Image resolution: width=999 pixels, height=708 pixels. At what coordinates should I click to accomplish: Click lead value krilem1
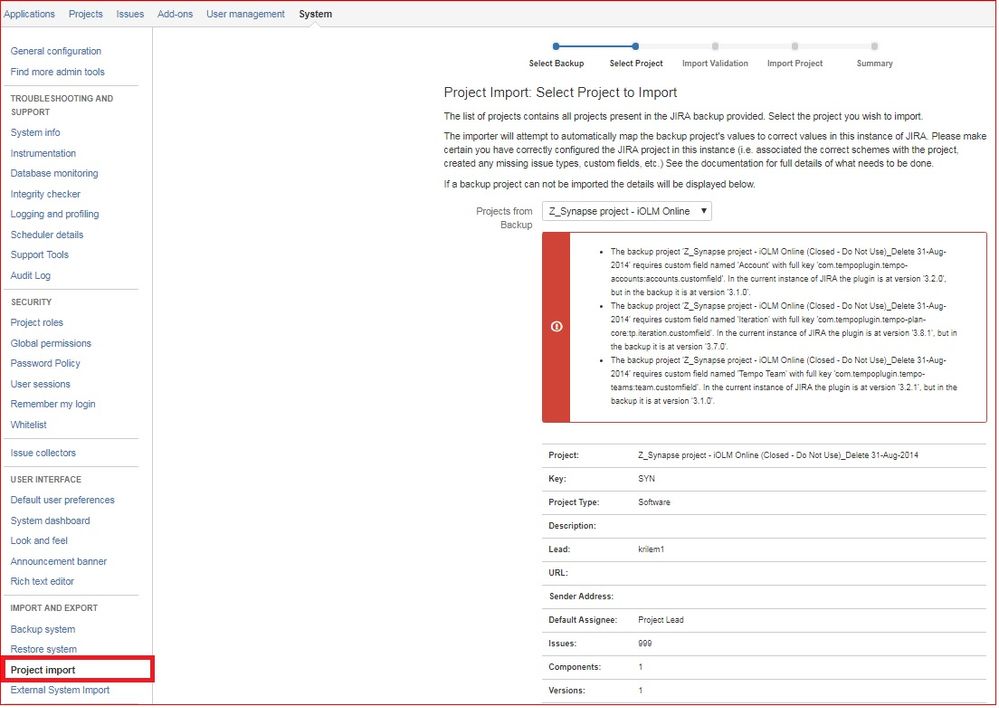tap(651, 549)
